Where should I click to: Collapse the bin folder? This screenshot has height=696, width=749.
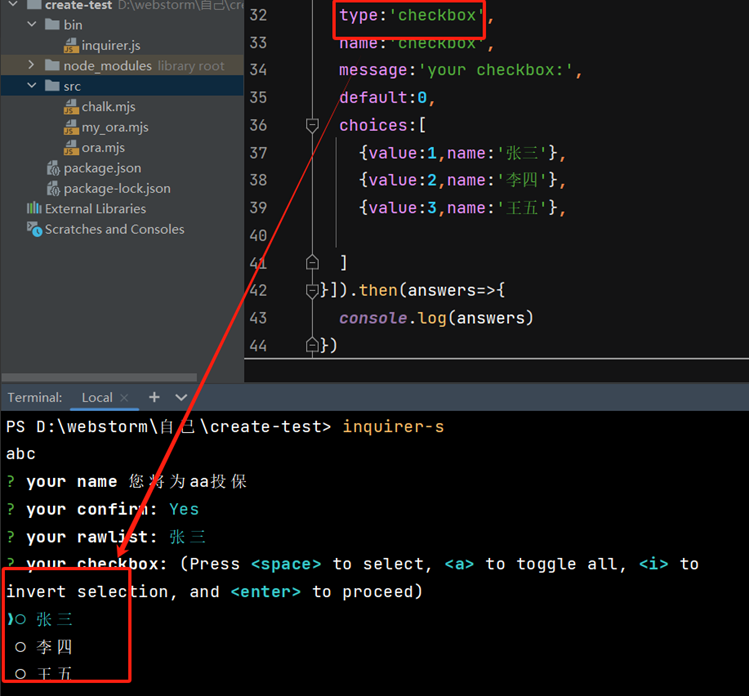point(32,24)
